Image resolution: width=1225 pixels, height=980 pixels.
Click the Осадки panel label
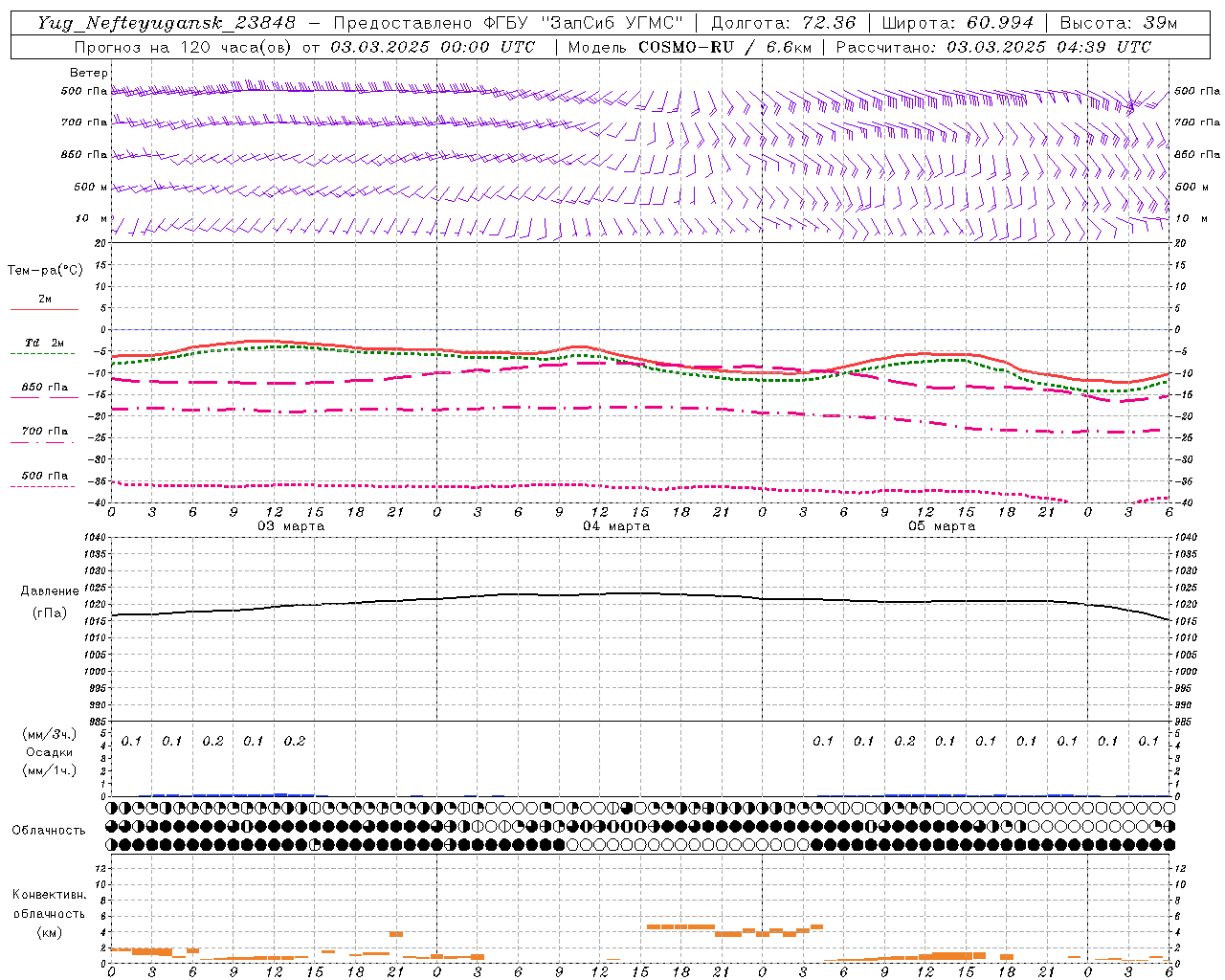(49, 752)
